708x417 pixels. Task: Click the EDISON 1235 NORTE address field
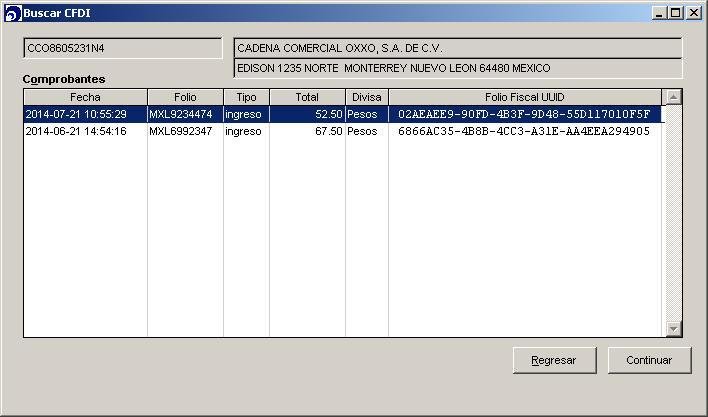(x=458, y=68)
